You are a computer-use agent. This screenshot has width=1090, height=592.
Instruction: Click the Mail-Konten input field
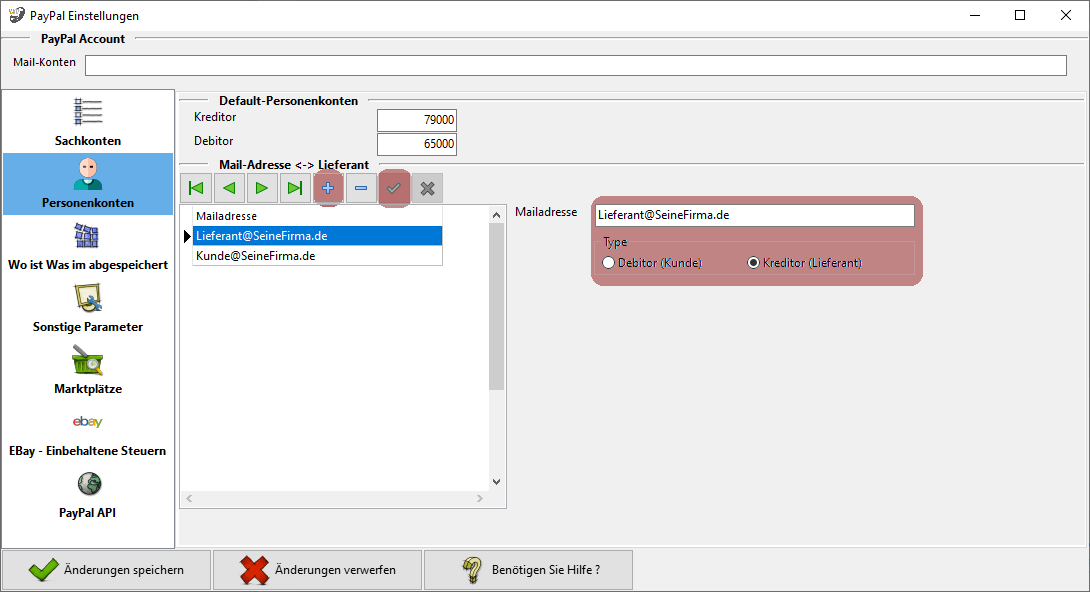tap(575, 65)
